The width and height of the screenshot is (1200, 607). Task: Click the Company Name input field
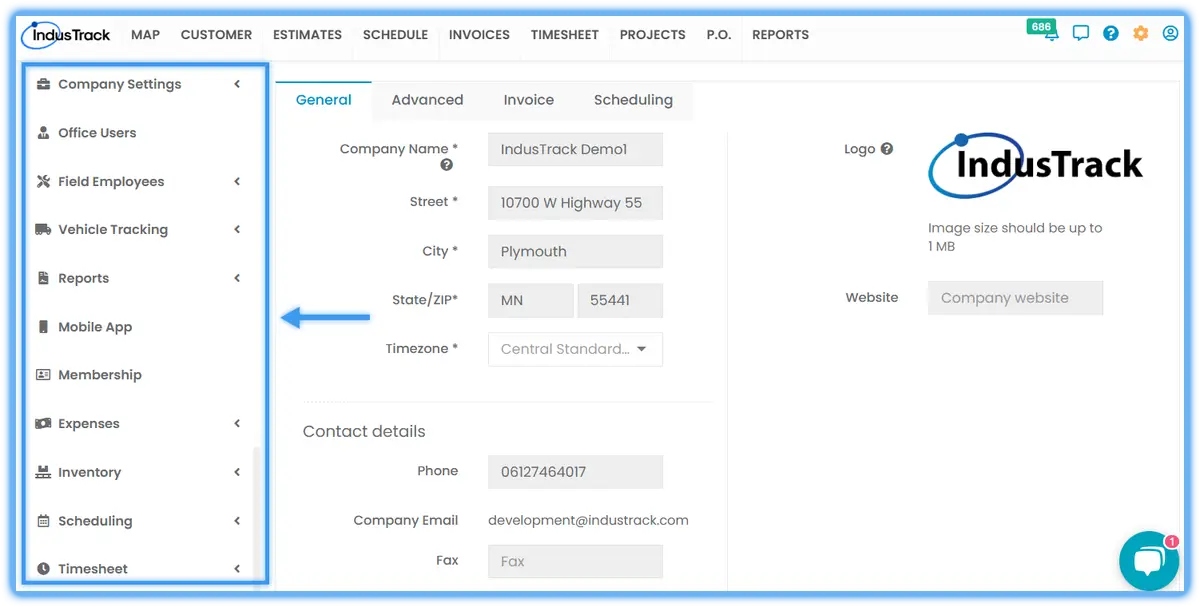[575, 149]
